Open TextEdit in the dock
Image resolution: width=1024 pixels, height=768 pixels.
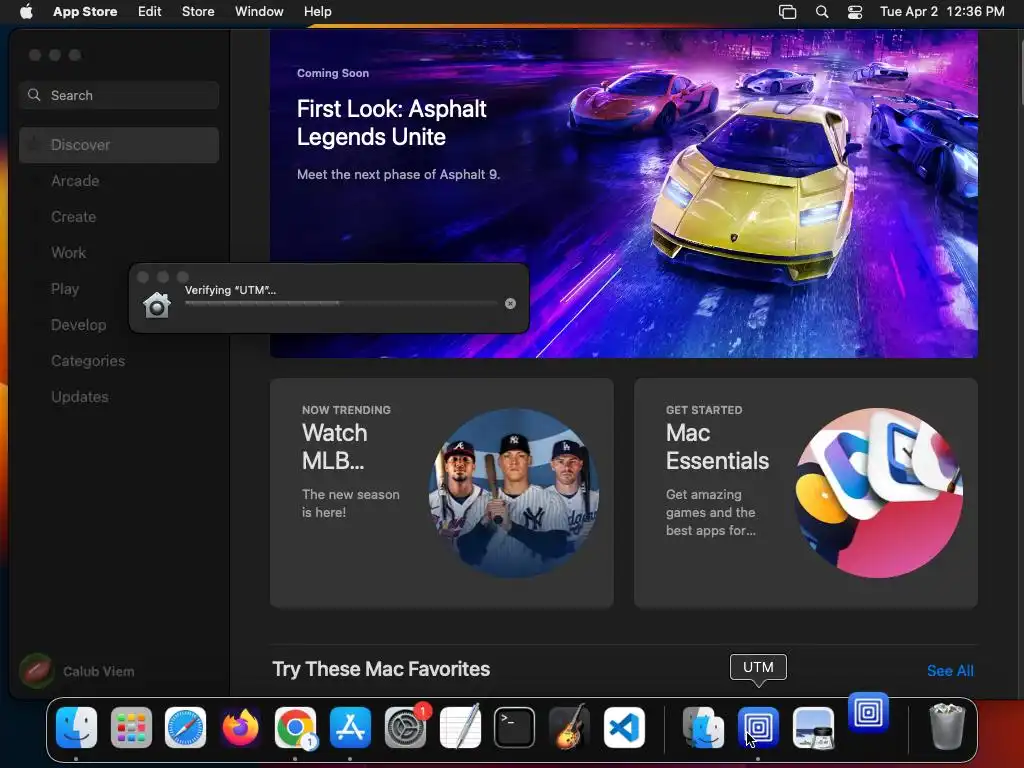460,728
